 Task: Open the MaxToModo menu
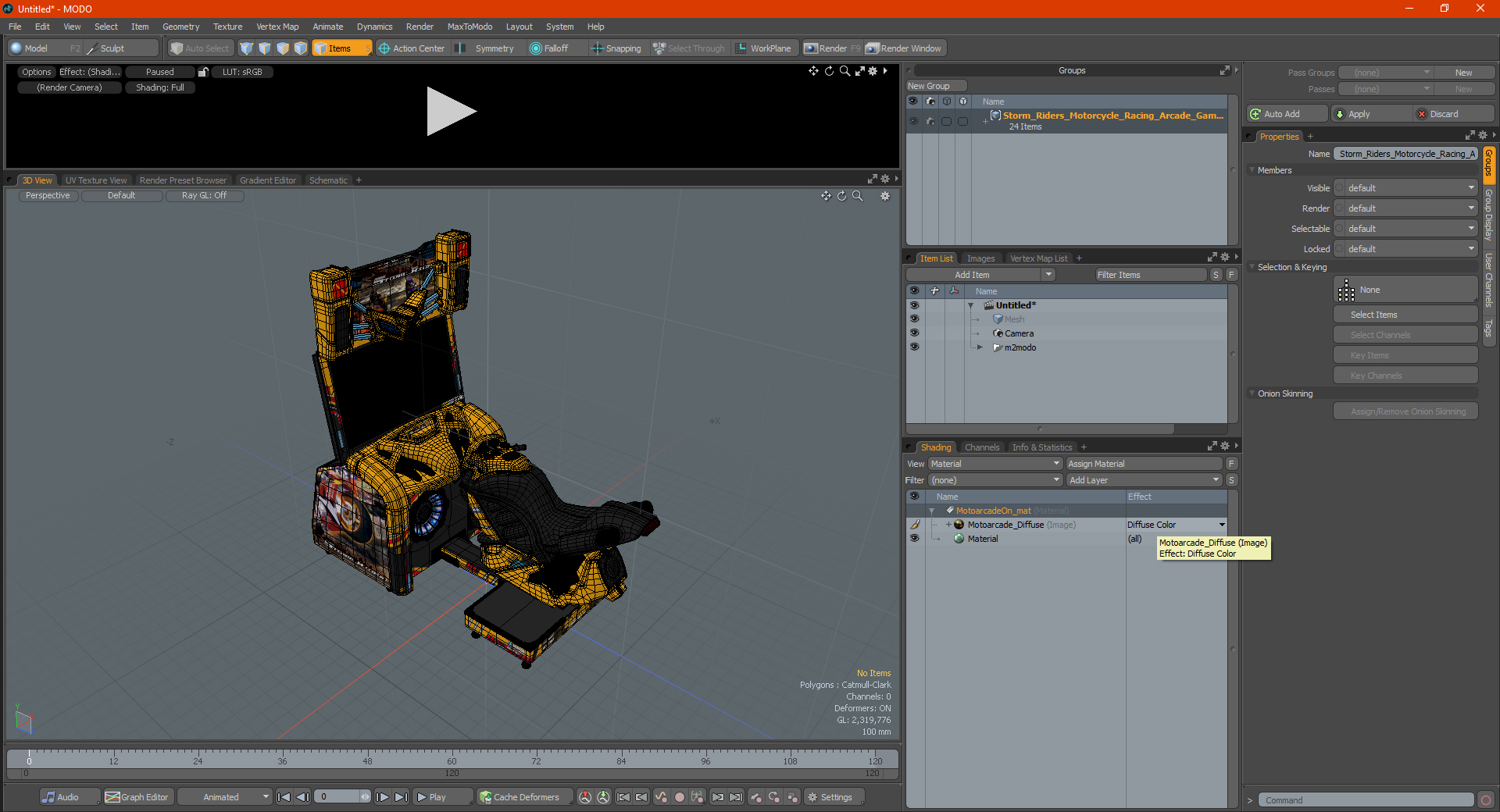[x=470, y=27]
